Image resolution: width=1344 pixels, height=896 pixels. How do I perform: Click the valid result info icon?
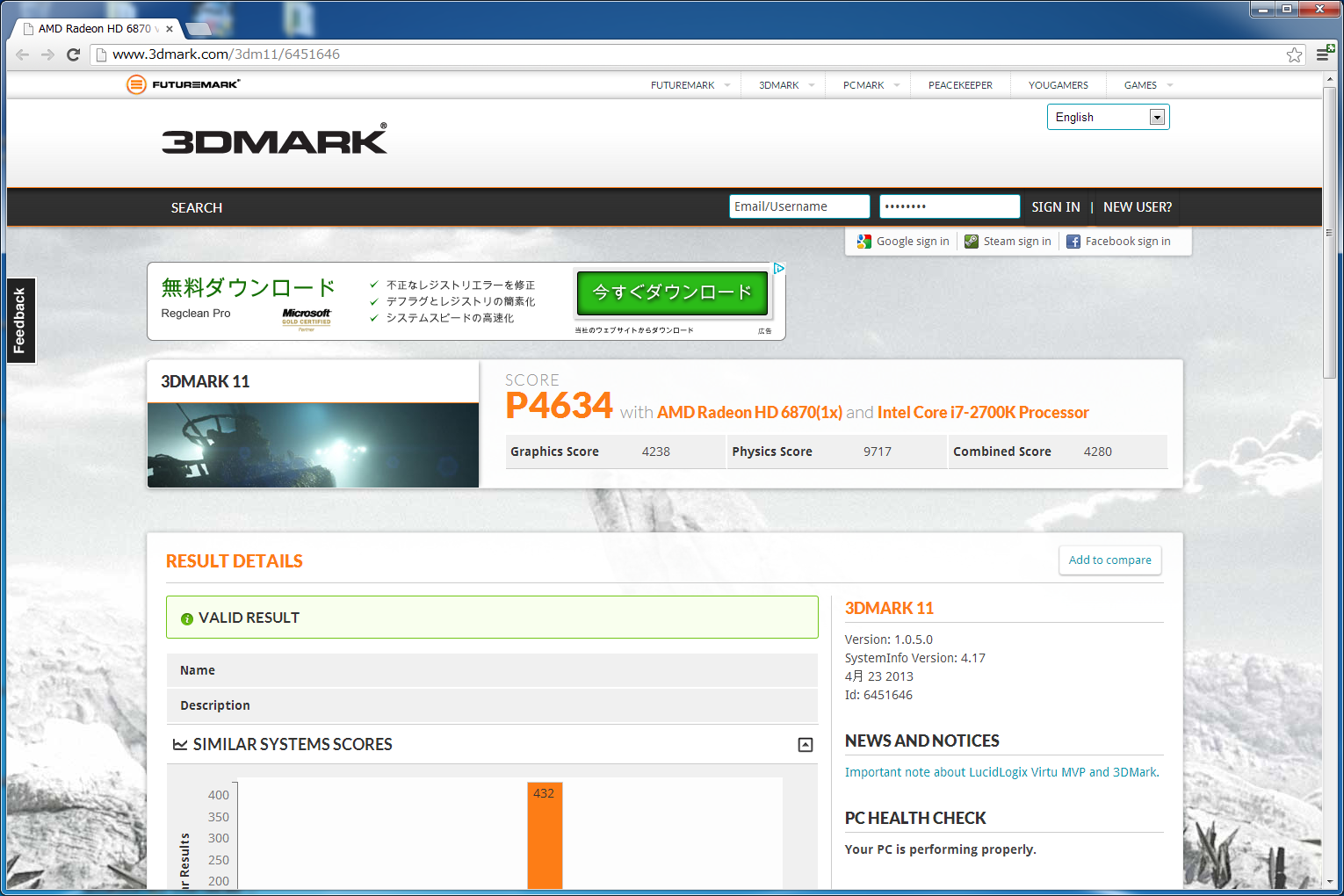pos(187,618)
